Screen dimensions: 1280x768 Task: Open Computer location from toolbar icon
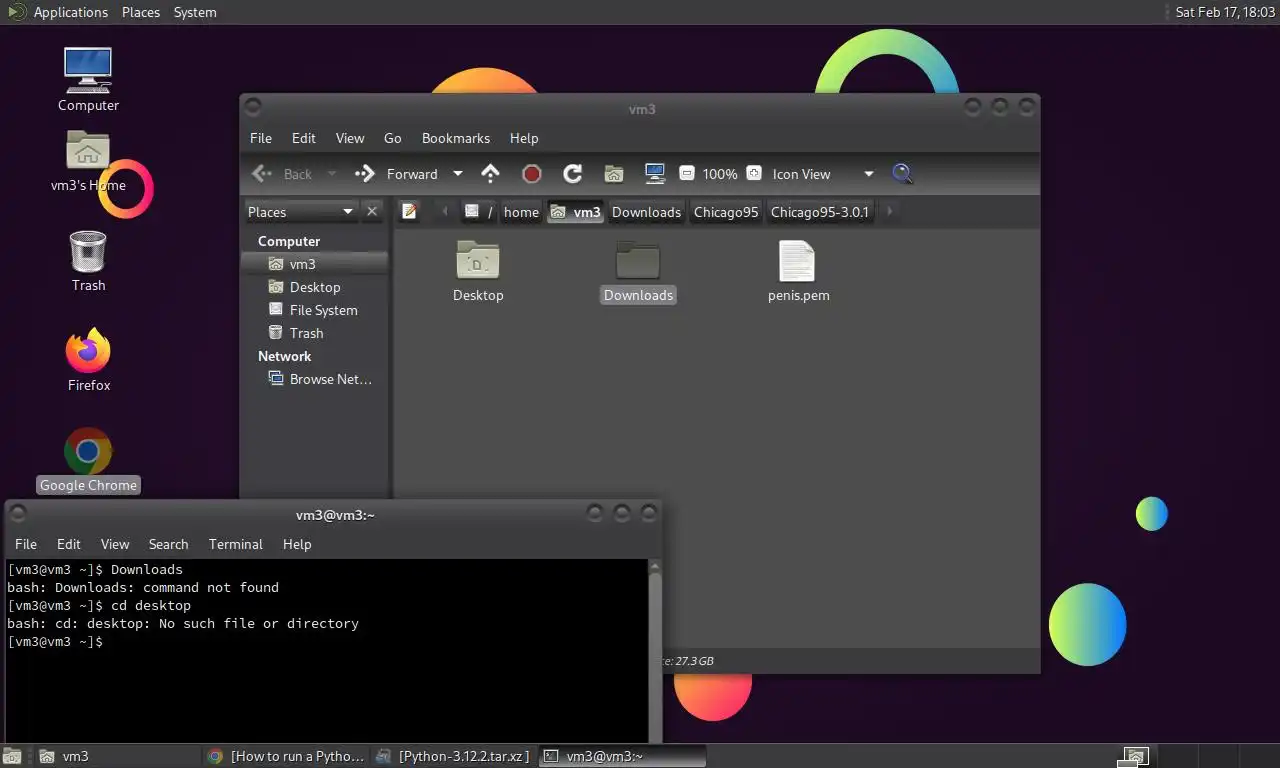point(655,174)
